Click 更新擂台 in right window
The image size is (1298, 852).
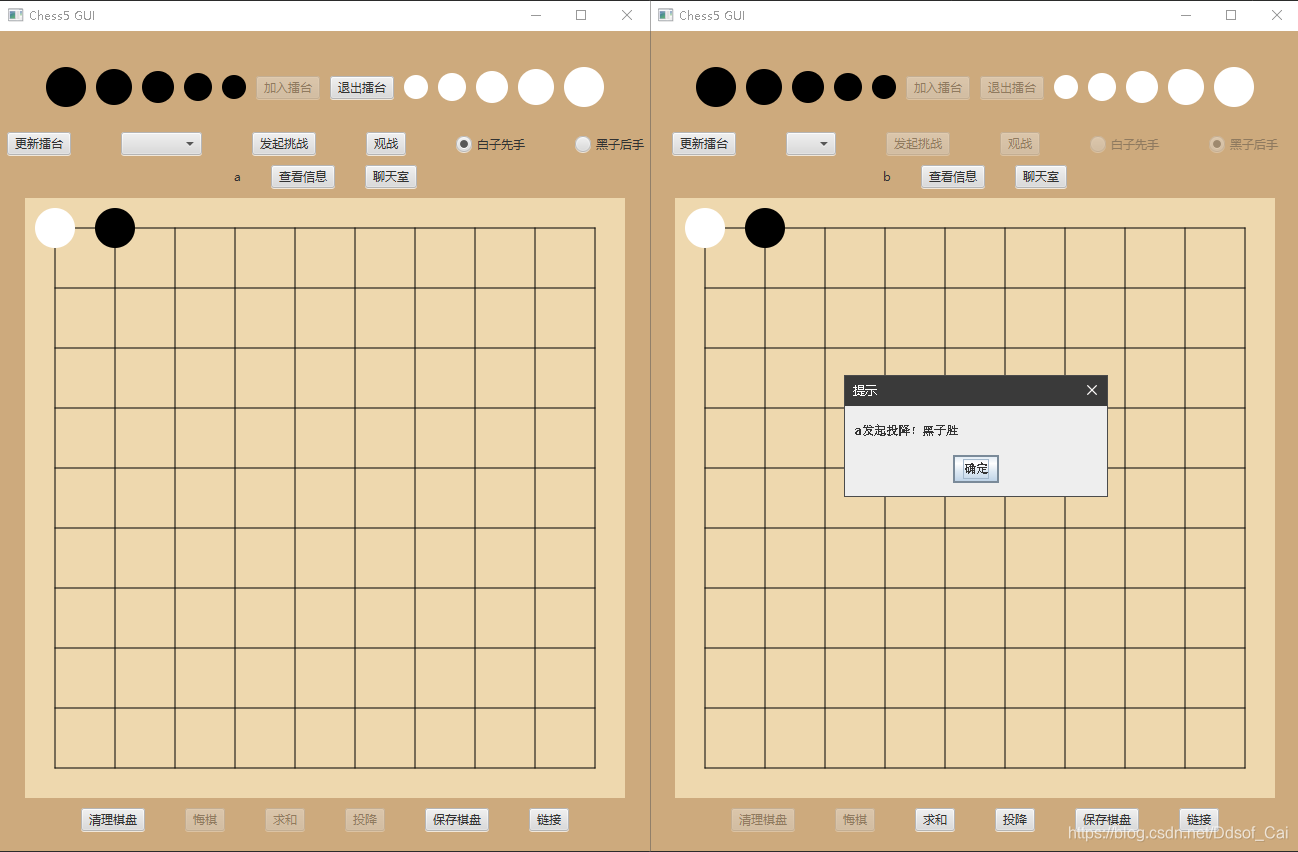coord(704,144)
